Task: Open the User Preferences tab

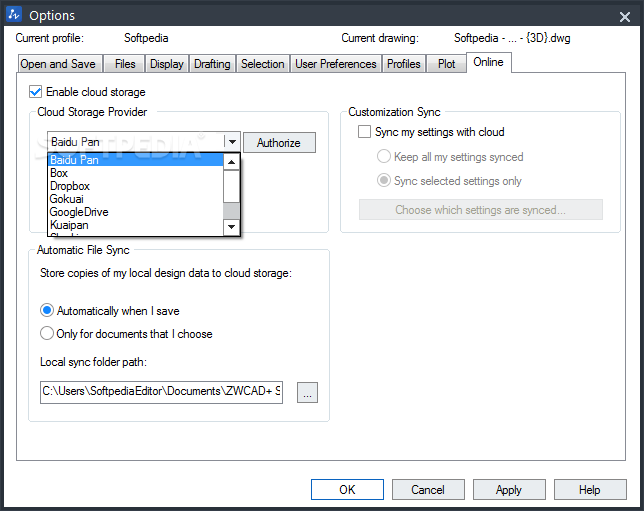Action: 336,64
